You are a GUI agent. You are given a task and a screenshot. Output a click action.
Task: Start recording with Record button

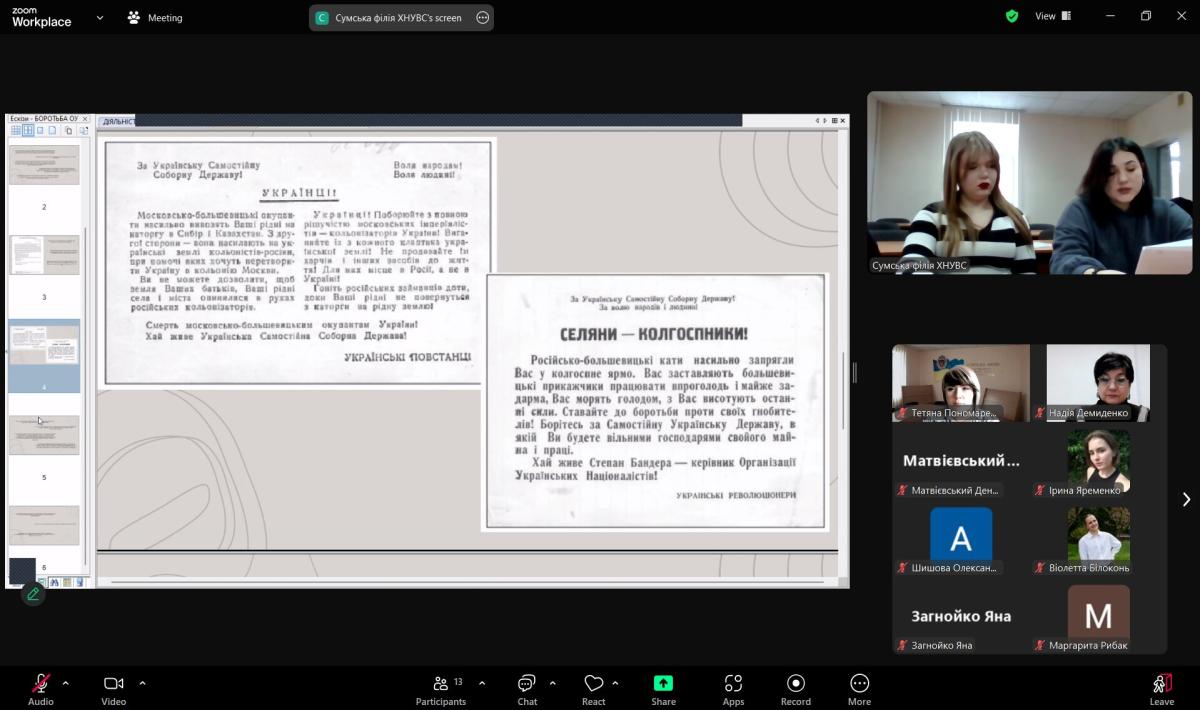[x=796, y=686]
